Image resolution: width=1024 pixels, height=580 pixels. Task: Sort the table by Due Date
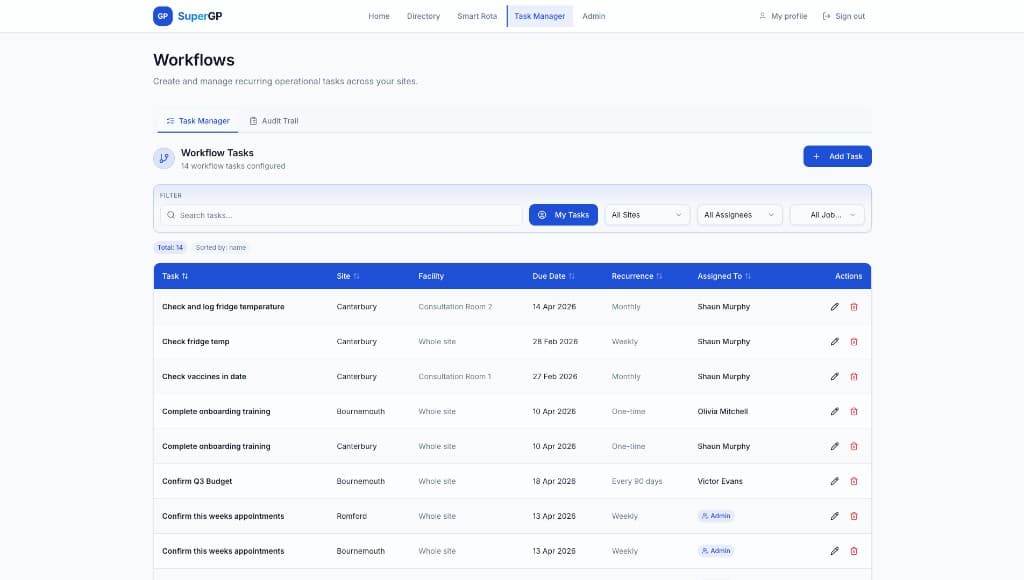(x=553, y=276)
